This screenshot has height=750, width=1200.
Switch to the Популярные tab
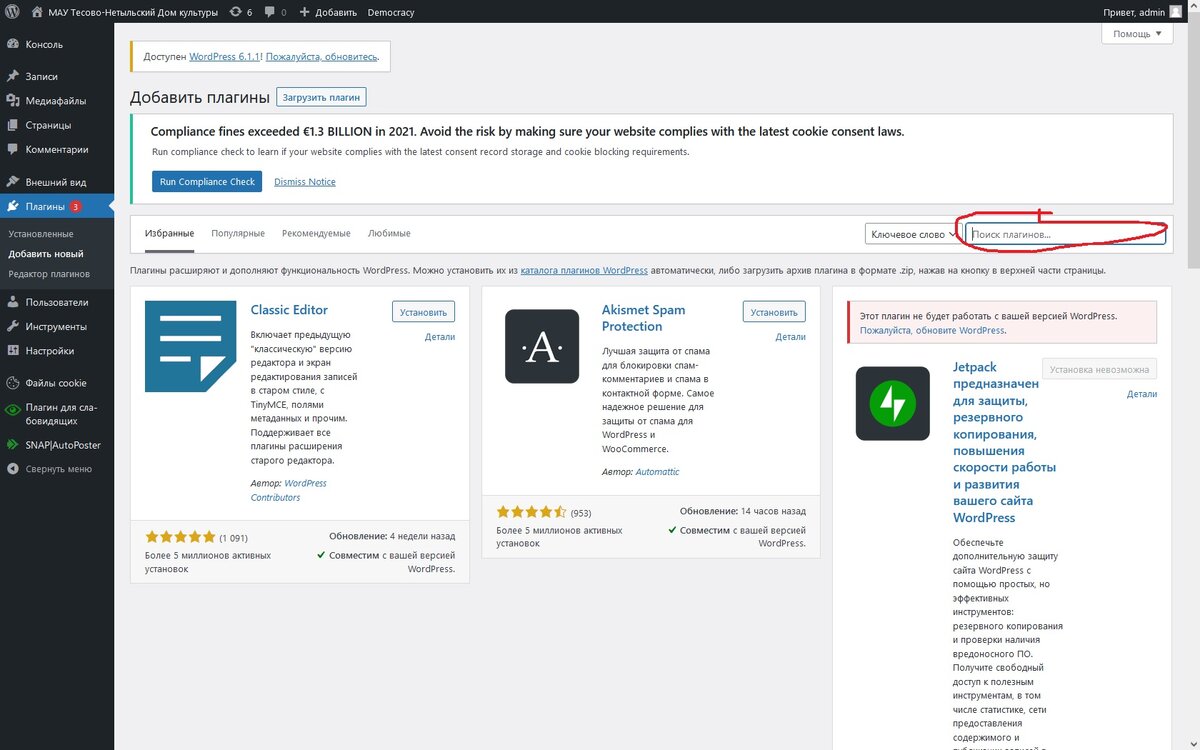(x=238, y=233)
